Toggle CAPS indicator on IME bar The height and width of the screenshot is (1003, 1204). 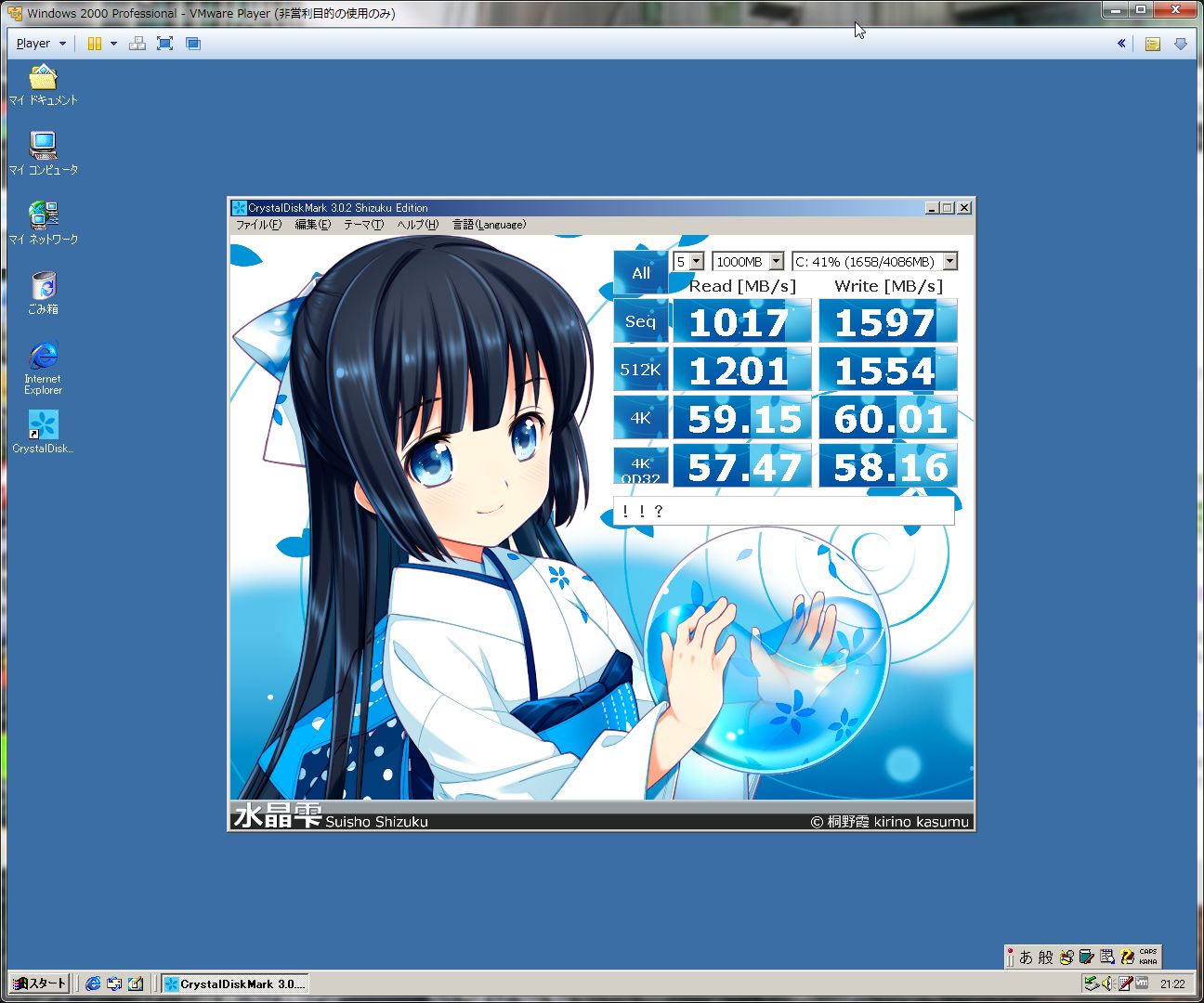1148,952
